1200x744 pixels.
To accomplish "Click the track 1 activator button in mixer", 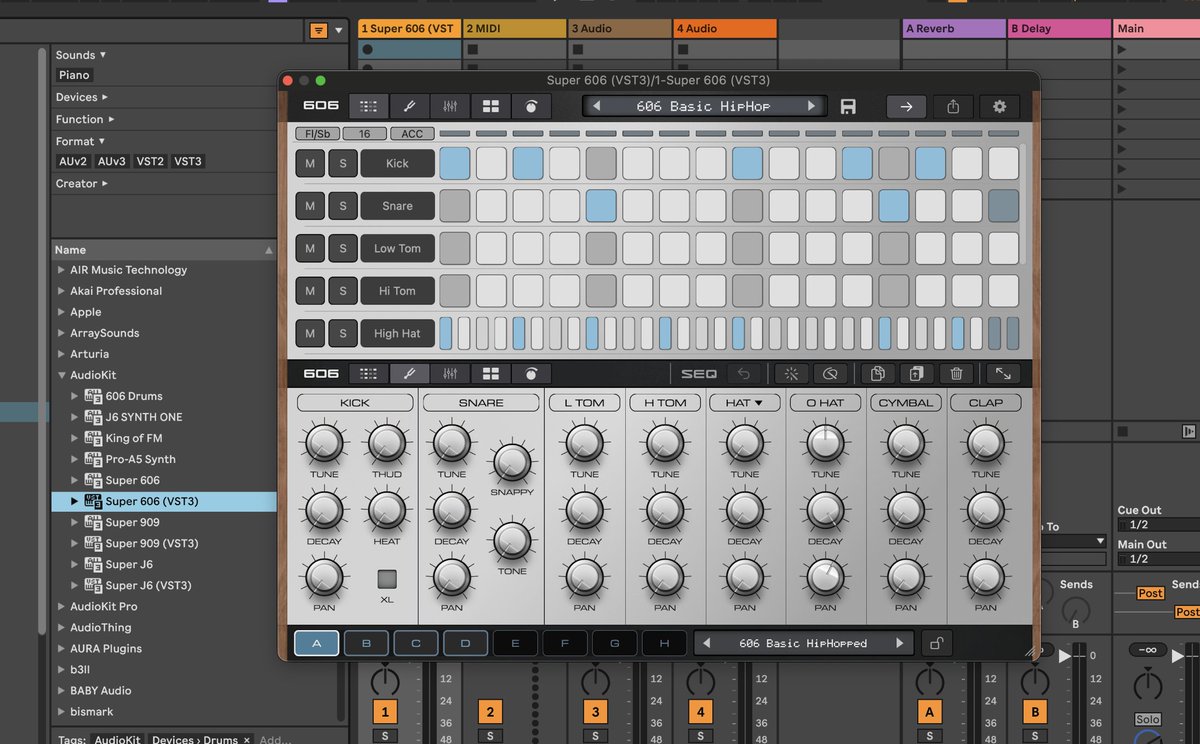I will pos(385,713).
